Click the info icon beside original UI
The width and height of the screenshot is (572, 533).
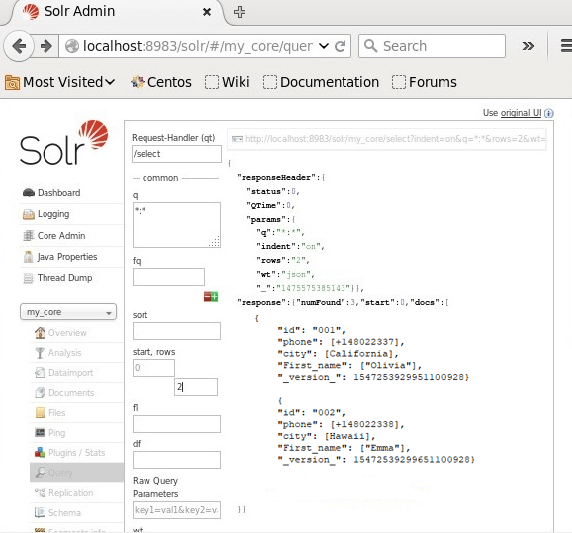click(548, 113)
